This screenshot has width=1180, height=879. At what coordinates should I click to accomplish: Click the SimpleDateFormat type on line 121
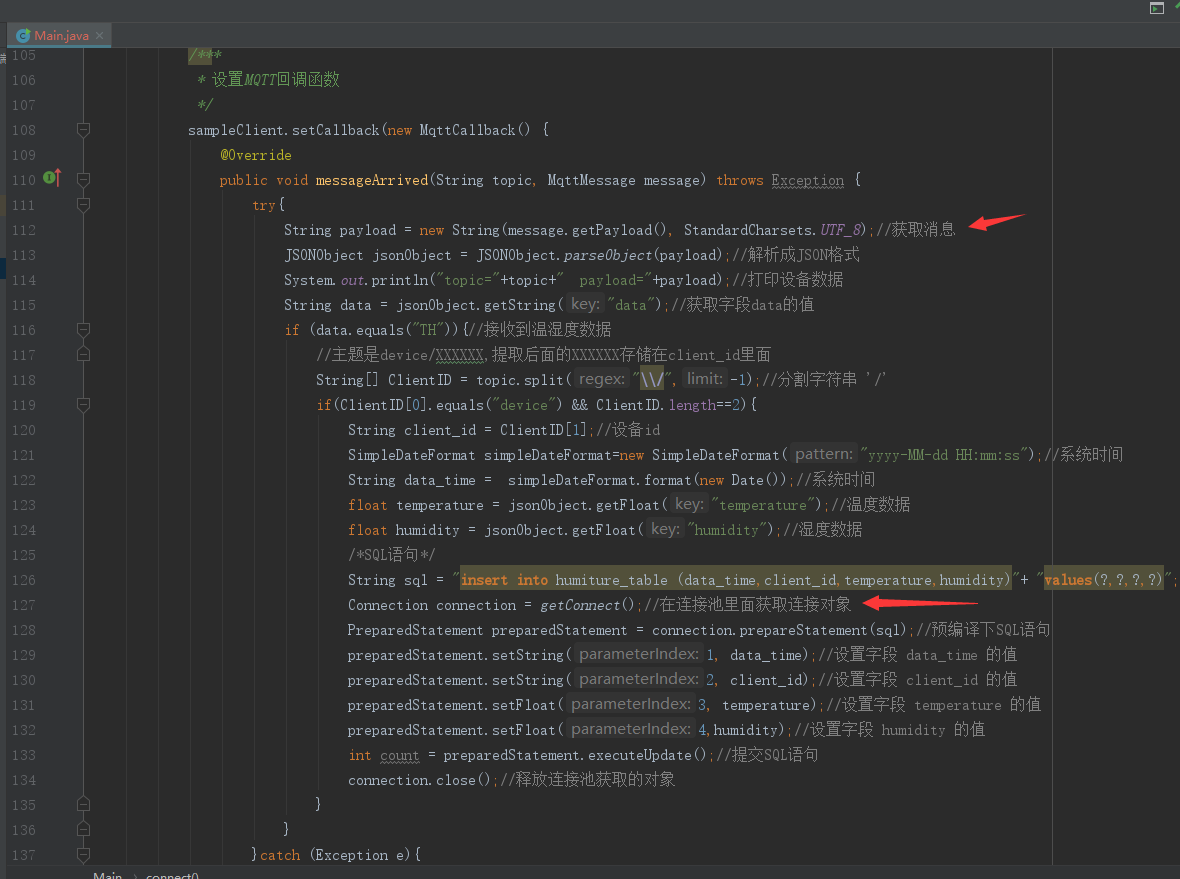pyautogui.click(x=412, y=455)
